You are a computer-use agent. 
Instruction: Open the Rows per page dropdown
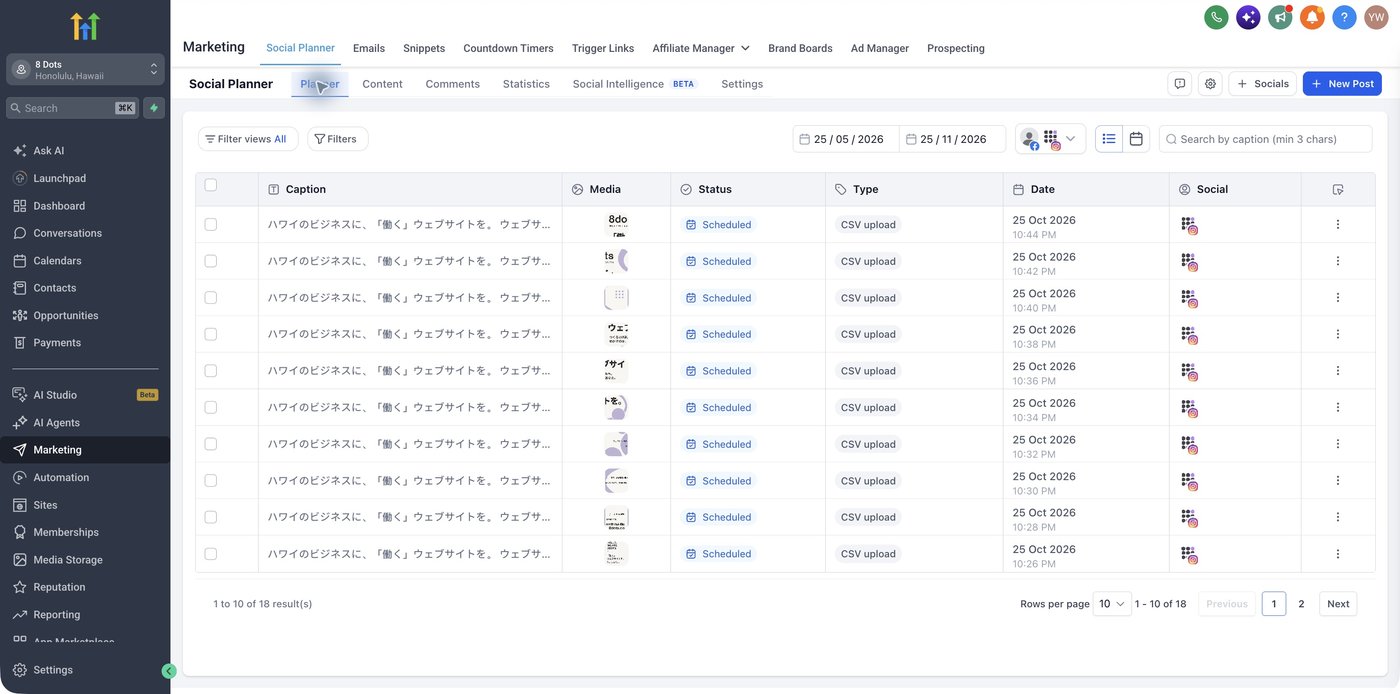click(1112, 604)
